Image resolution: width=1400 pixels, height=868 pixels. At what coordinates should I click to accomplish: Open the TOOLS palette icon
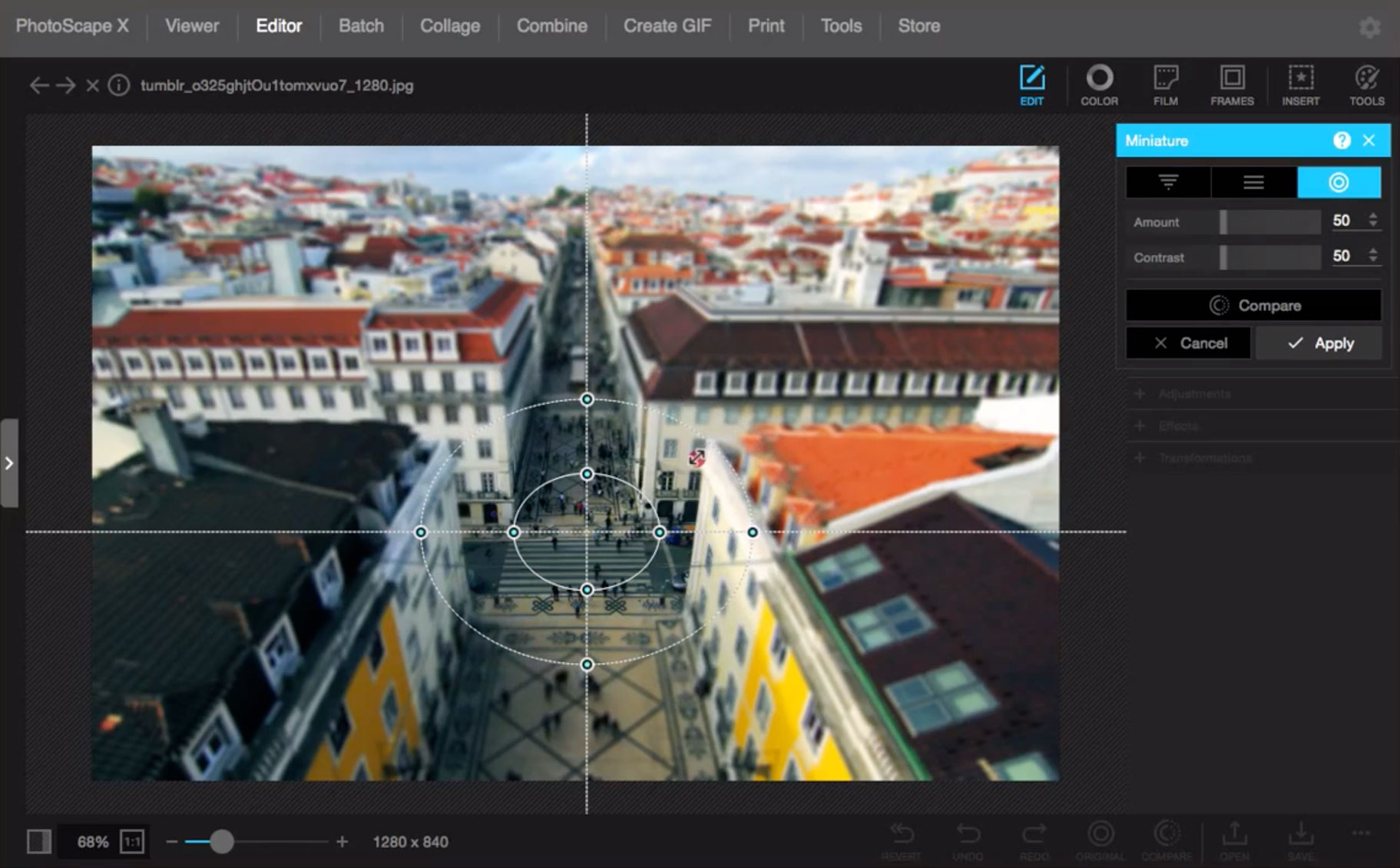click(1367, 85)
